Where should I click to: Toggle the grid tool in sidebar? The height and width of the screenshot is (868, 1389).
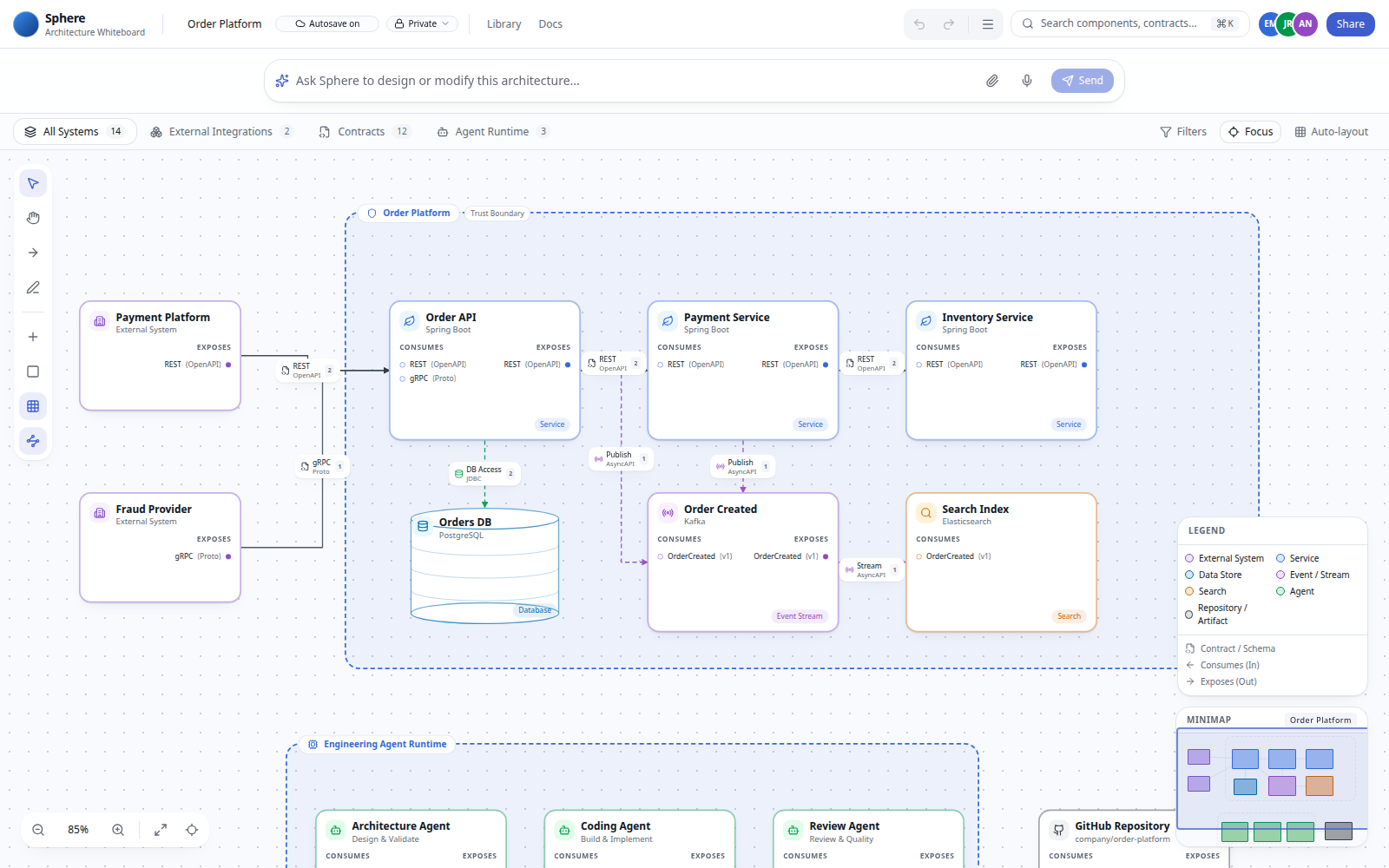tap(33, 406)
